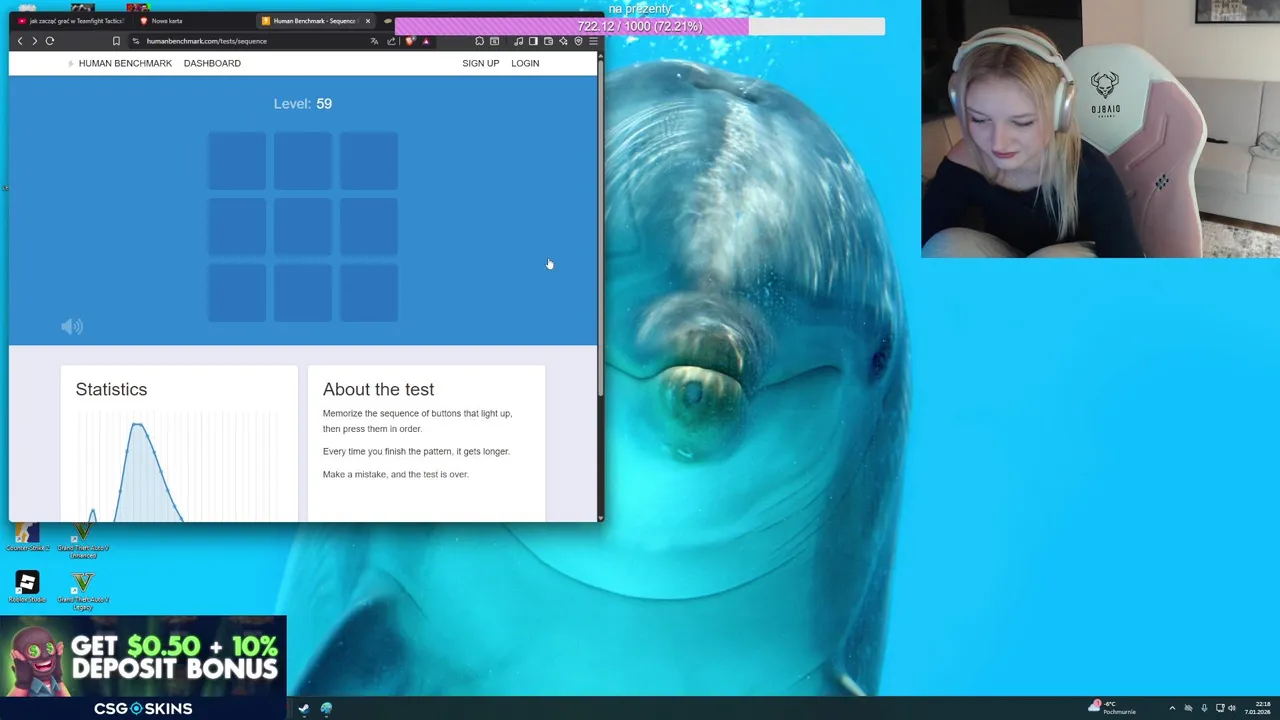Go forward in the browser
Viewport: 1280px width, 720px height.
click(x=34, y=41)
